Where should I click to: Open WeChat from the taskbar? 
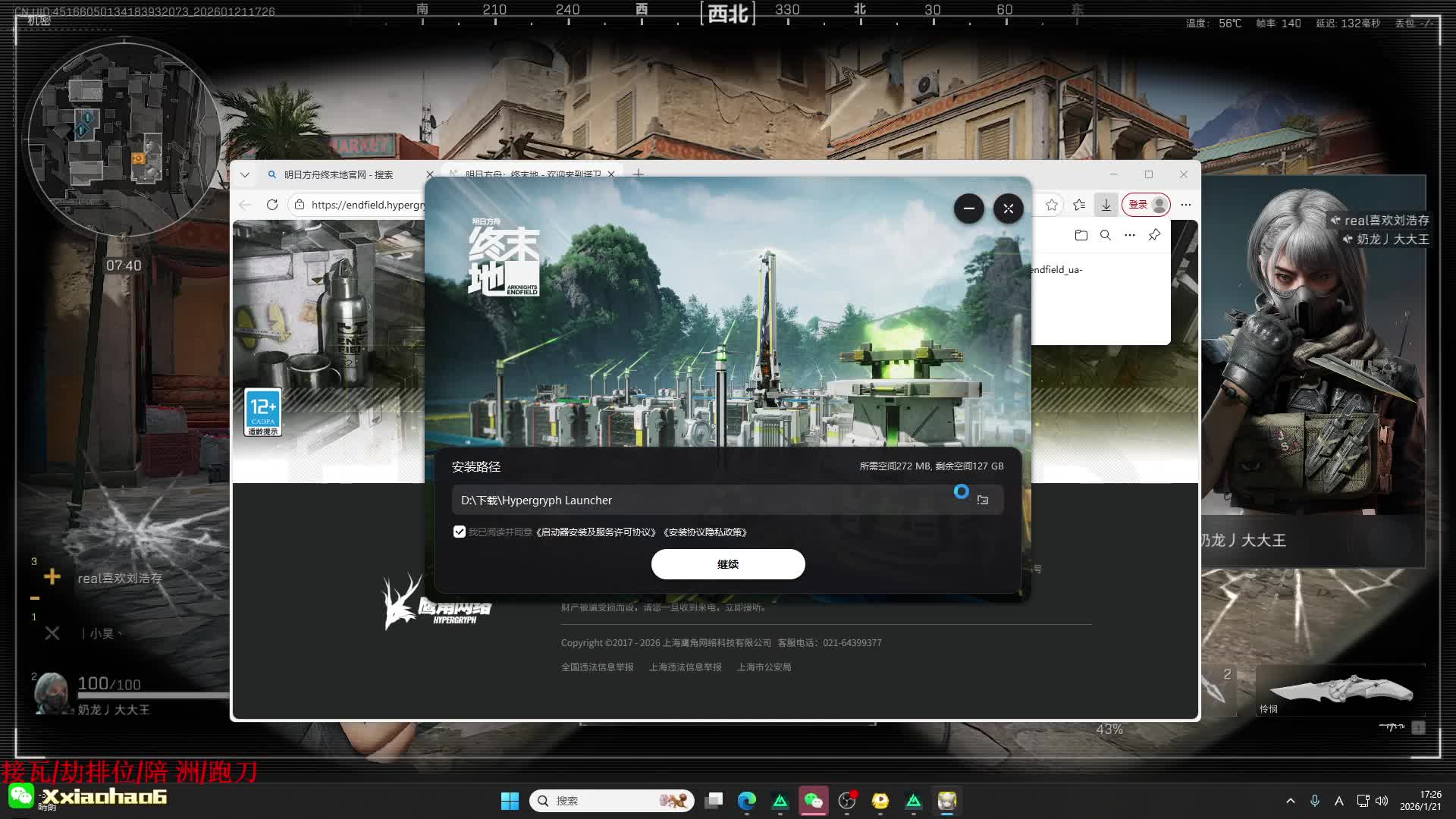click(814, 801)
